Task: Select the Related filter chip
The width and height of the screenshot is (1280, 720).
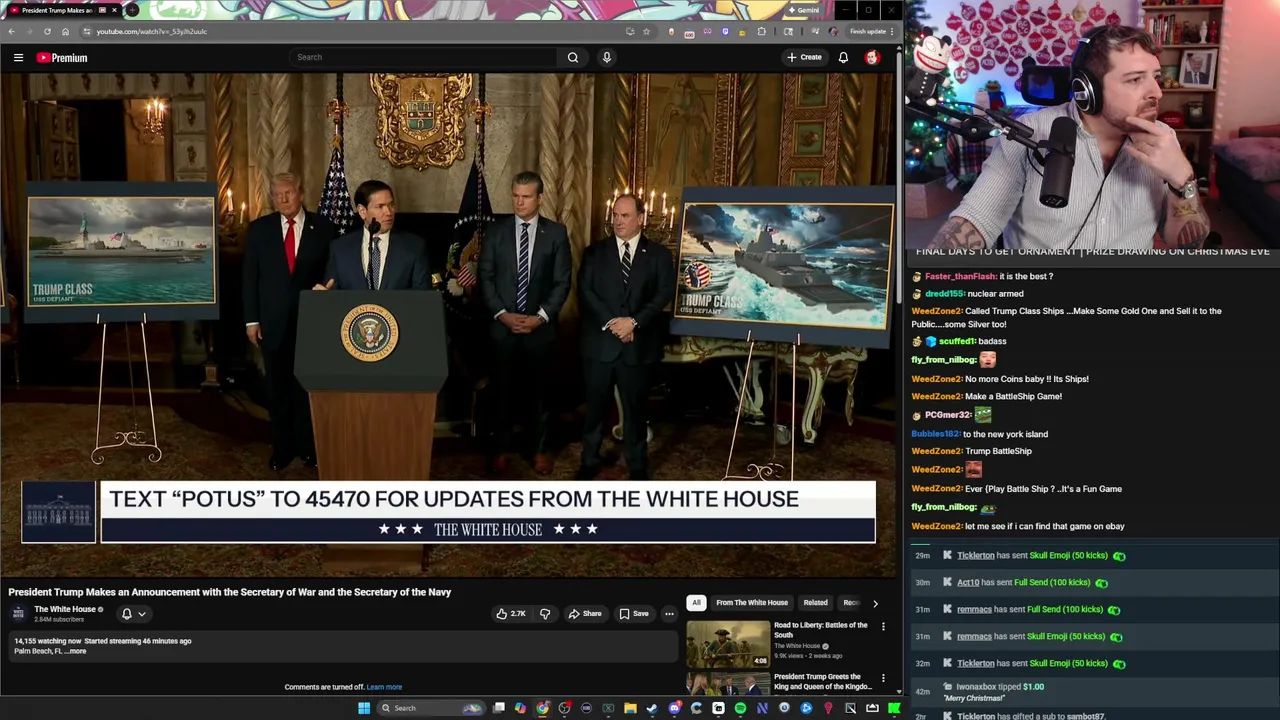Action: (815, 603)
